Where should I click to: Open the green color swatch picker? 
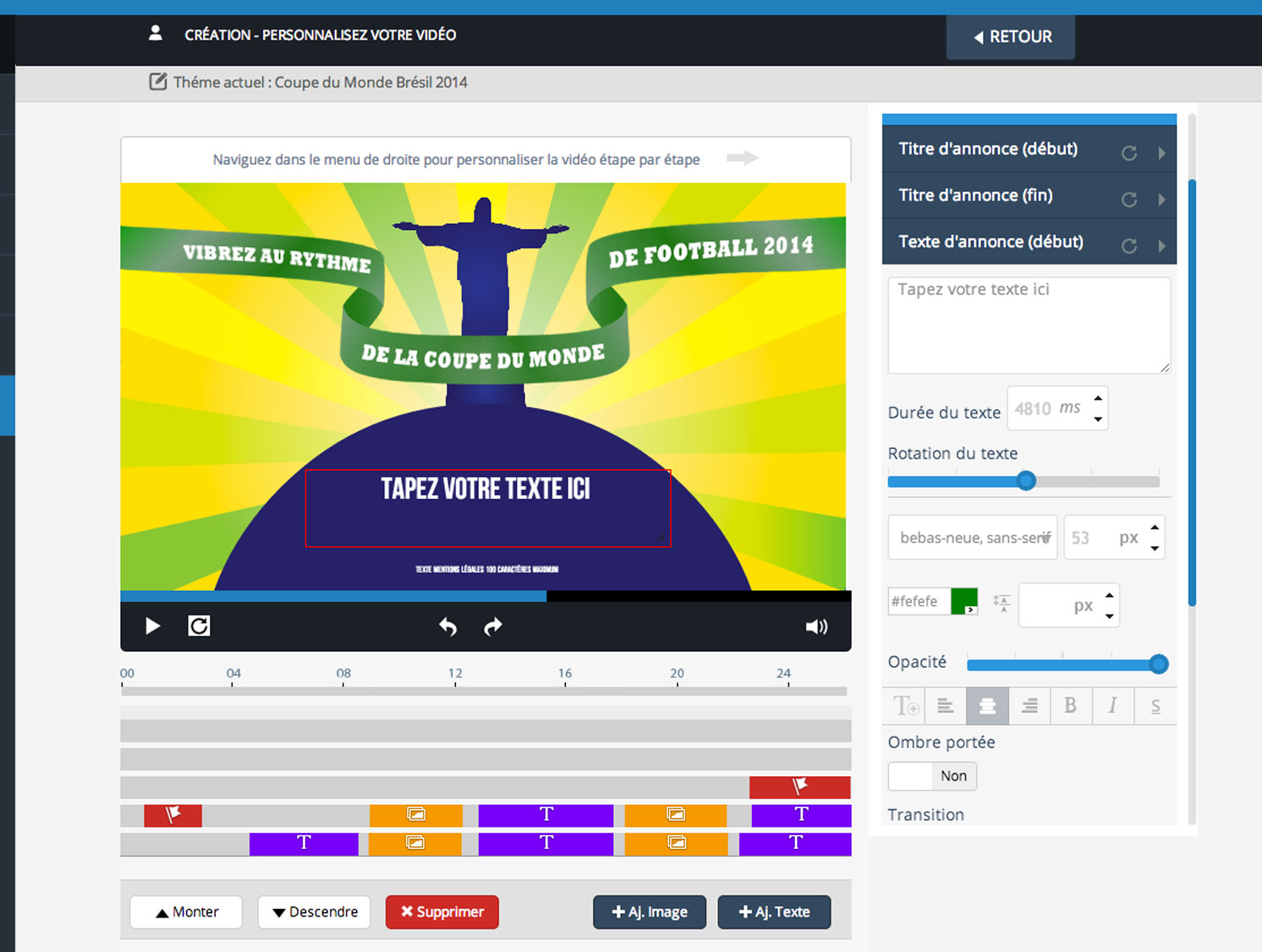pyautogui.click(x=964, y=601)
